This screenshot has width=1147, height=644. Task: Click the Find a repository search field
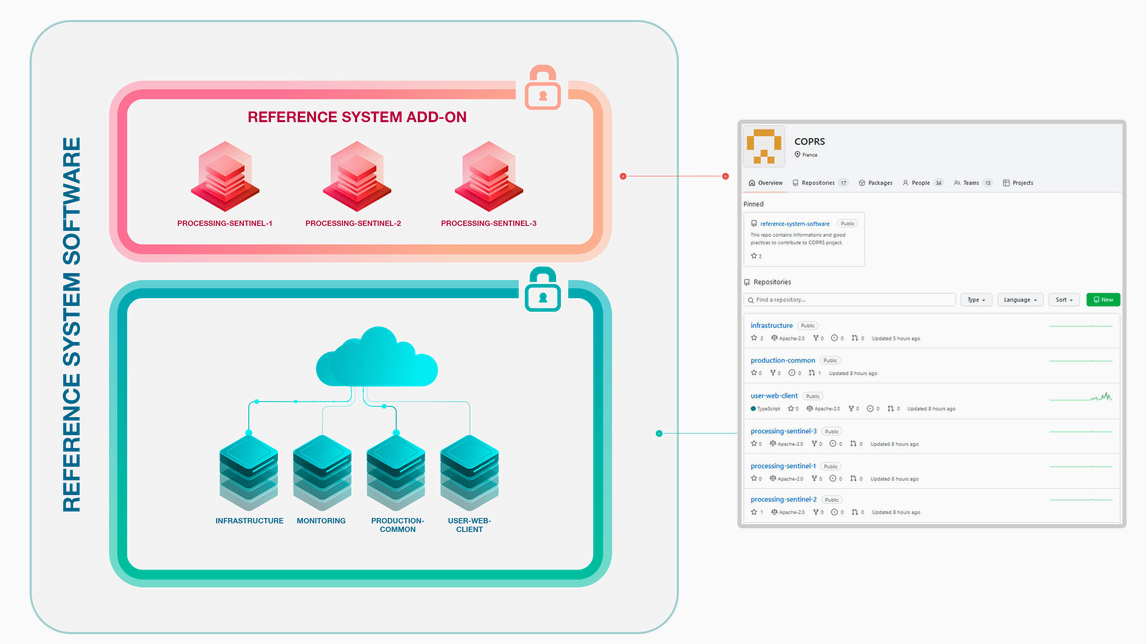[850, 300]
